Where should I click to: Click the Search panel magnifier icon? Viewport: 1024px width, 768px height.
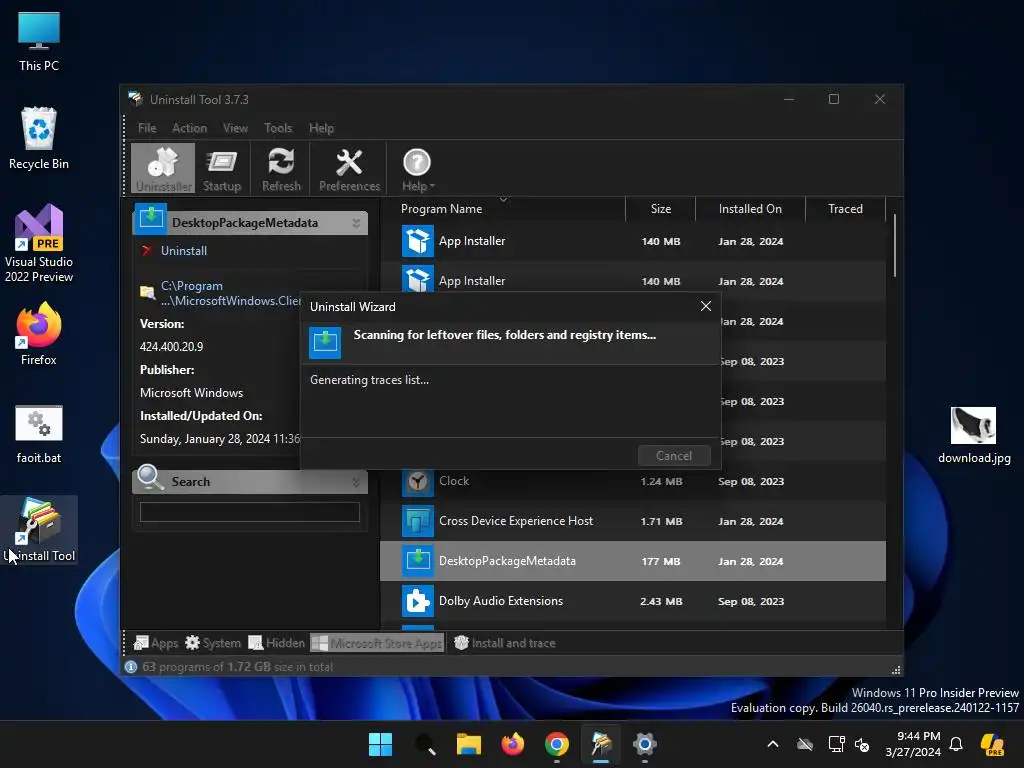150,478
